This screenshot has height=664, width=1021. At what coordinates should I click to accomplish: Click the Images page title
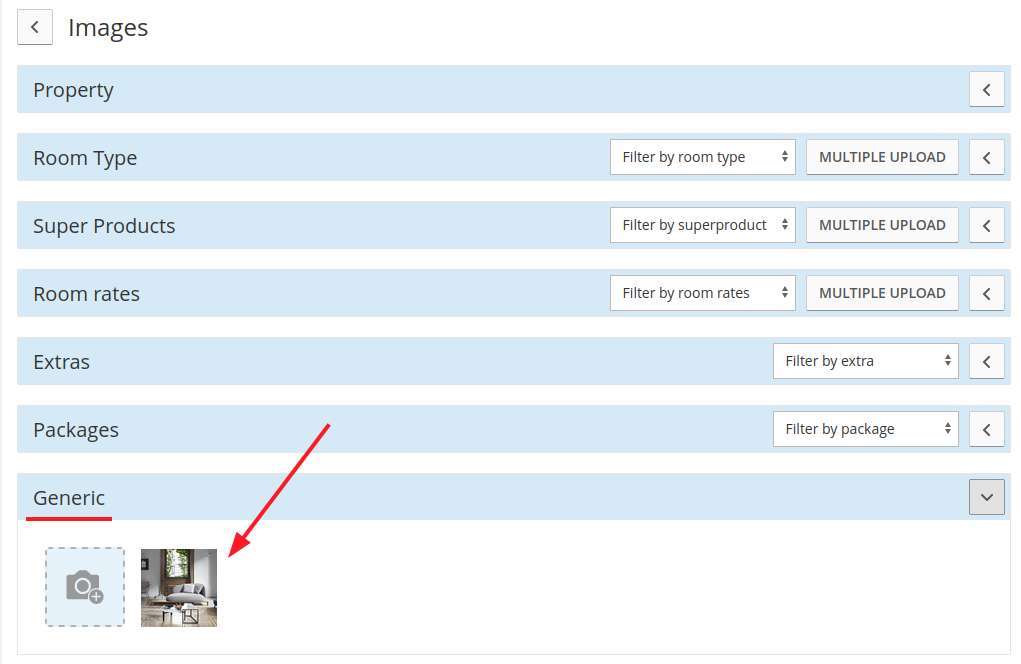(x=108, y=28)
